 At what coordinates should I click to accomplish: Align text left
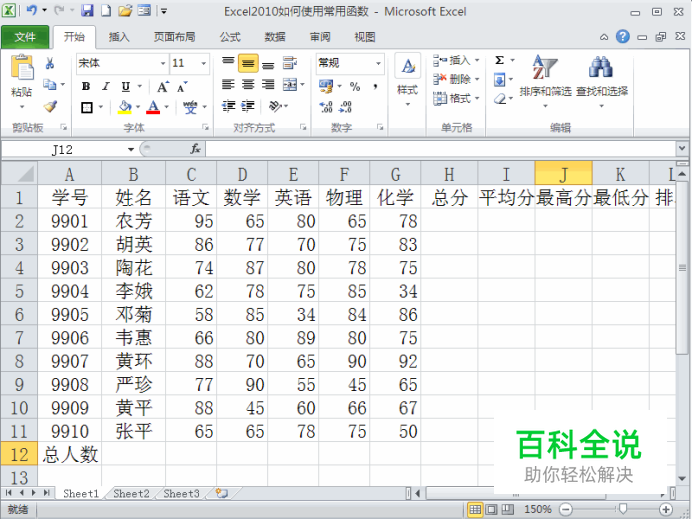point(228,84)
